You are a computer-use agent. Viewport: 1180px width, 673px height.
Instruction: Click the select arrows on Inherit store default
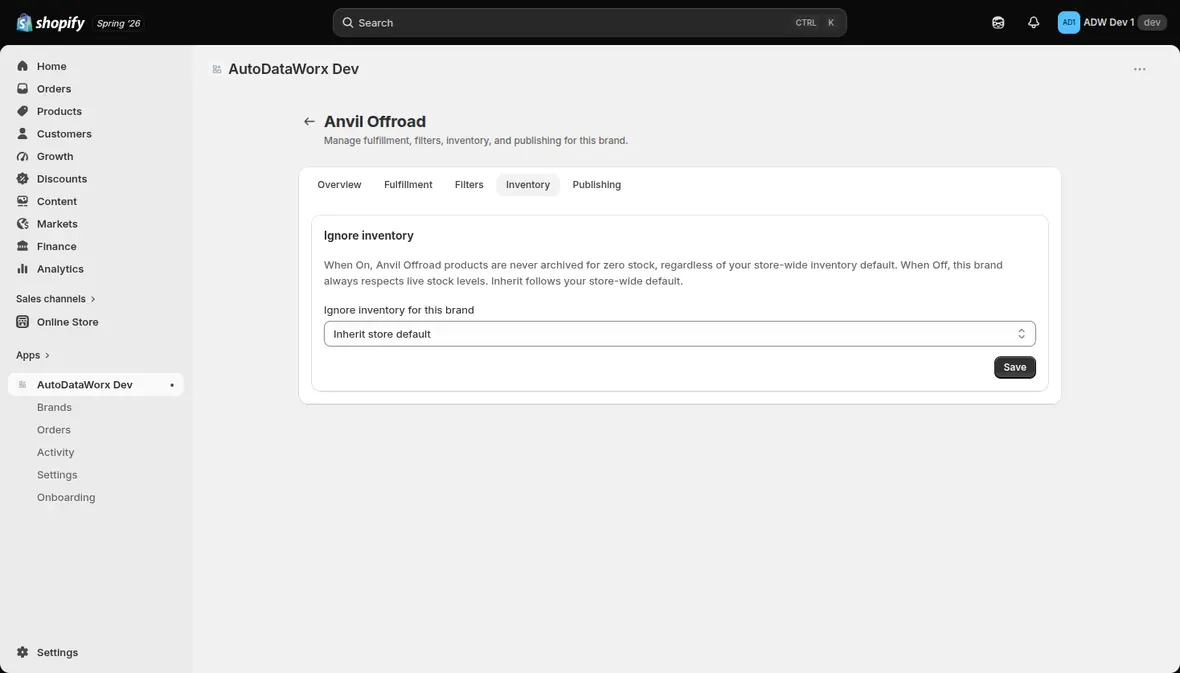(1021, 334)
